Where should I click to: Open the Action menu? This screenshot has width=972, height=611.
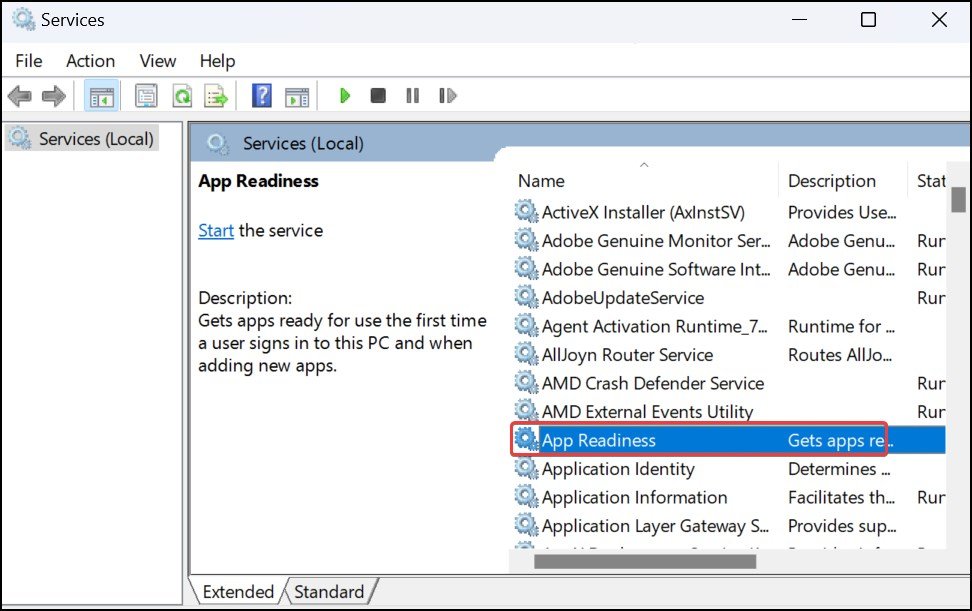(90, 61)
